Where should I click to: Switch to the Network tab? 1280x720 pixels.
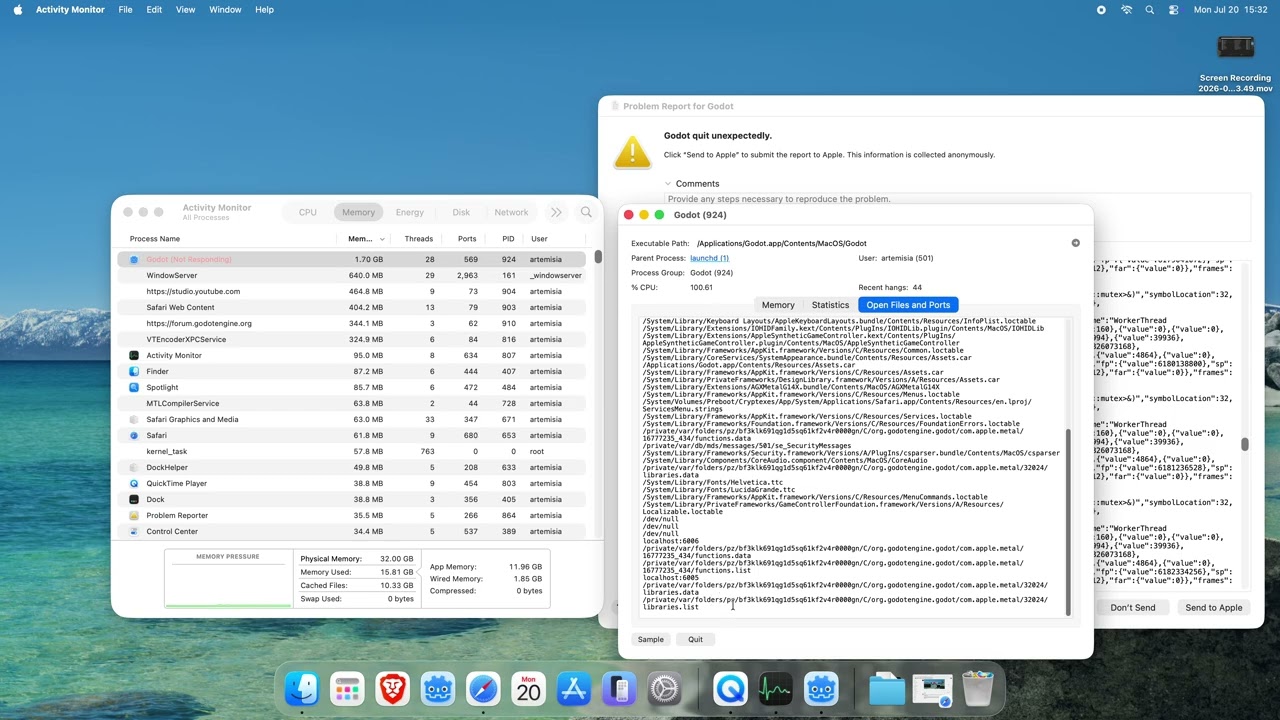511,212
